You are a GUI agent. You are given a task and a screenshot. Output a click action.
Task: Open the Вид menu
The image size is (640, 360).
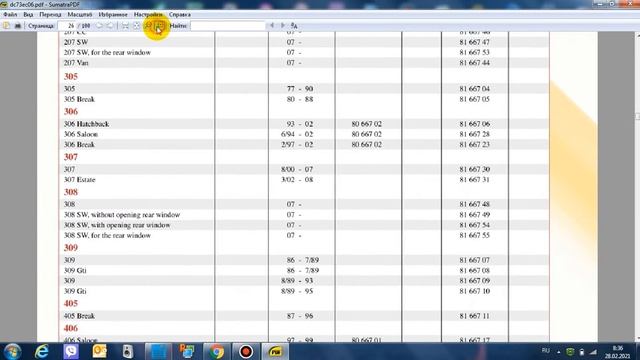(x=28, y=14)
